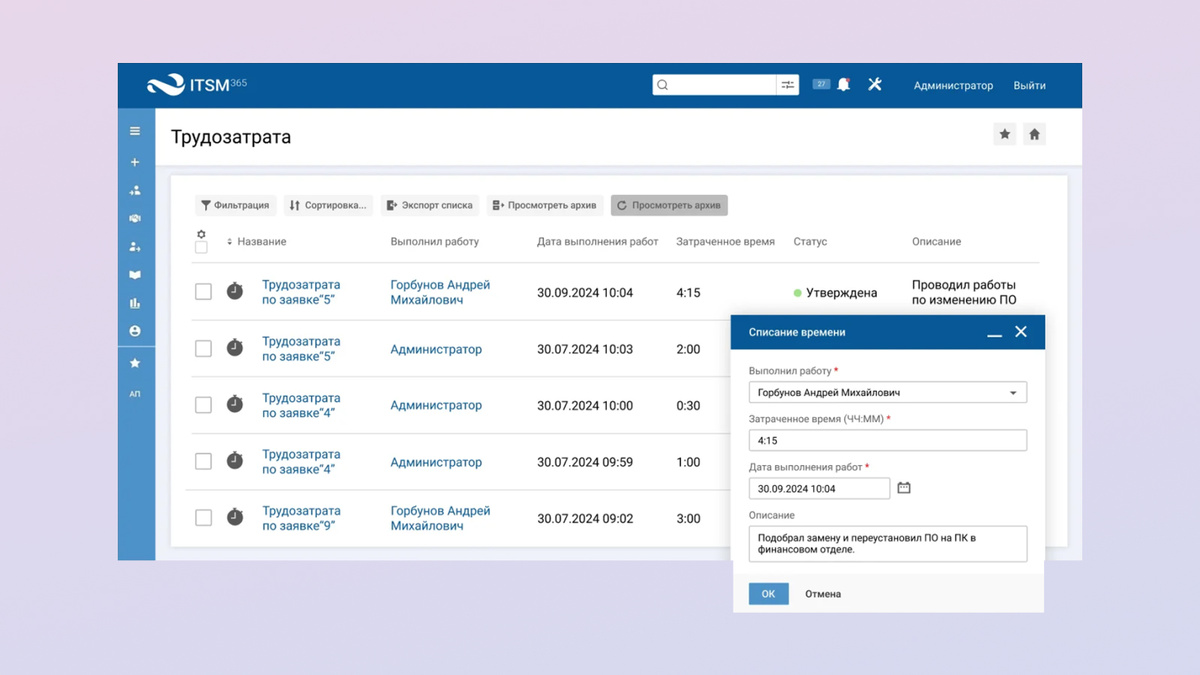Open the АП item in sidebar

135,394
